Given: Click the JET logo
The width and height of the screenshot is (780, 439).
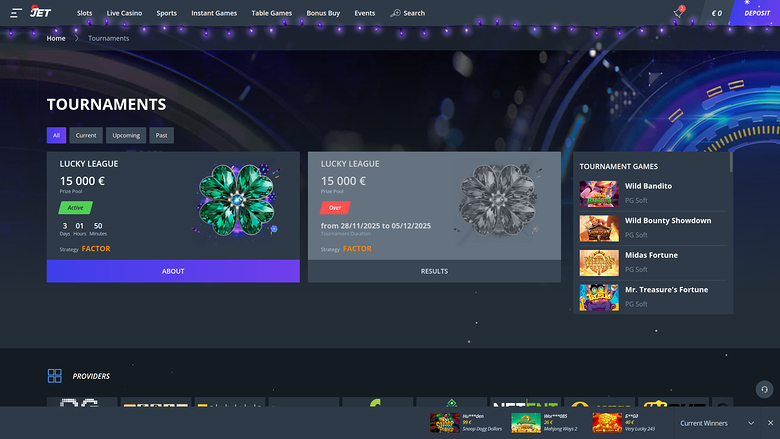Looking at the screenshot, I should coord(40,12).
